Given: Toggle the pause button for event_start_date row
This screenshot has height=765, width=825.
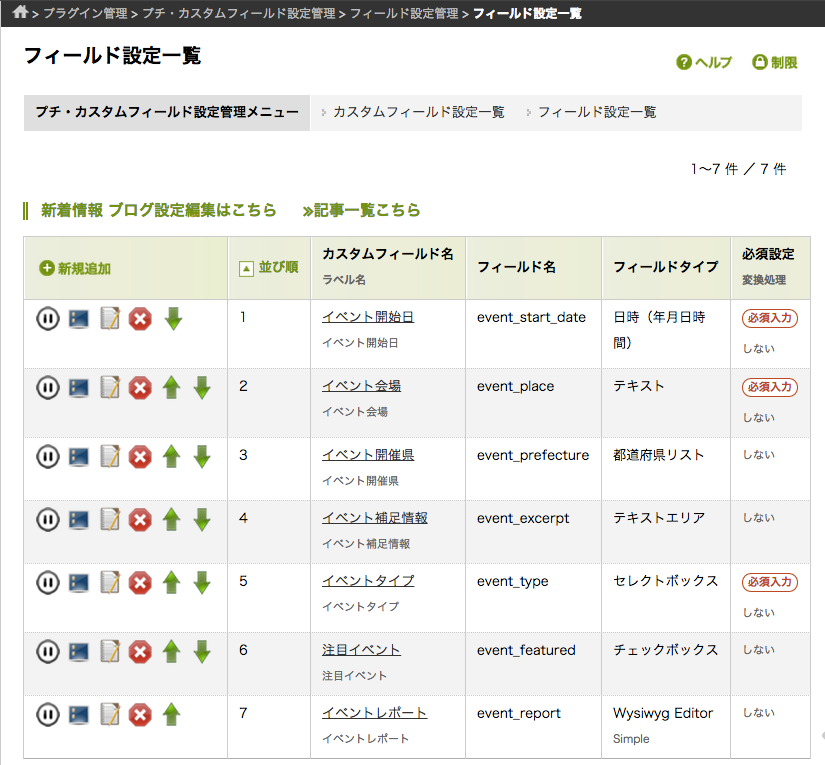Looking at the screenshot, I should [x=48, y=320].
